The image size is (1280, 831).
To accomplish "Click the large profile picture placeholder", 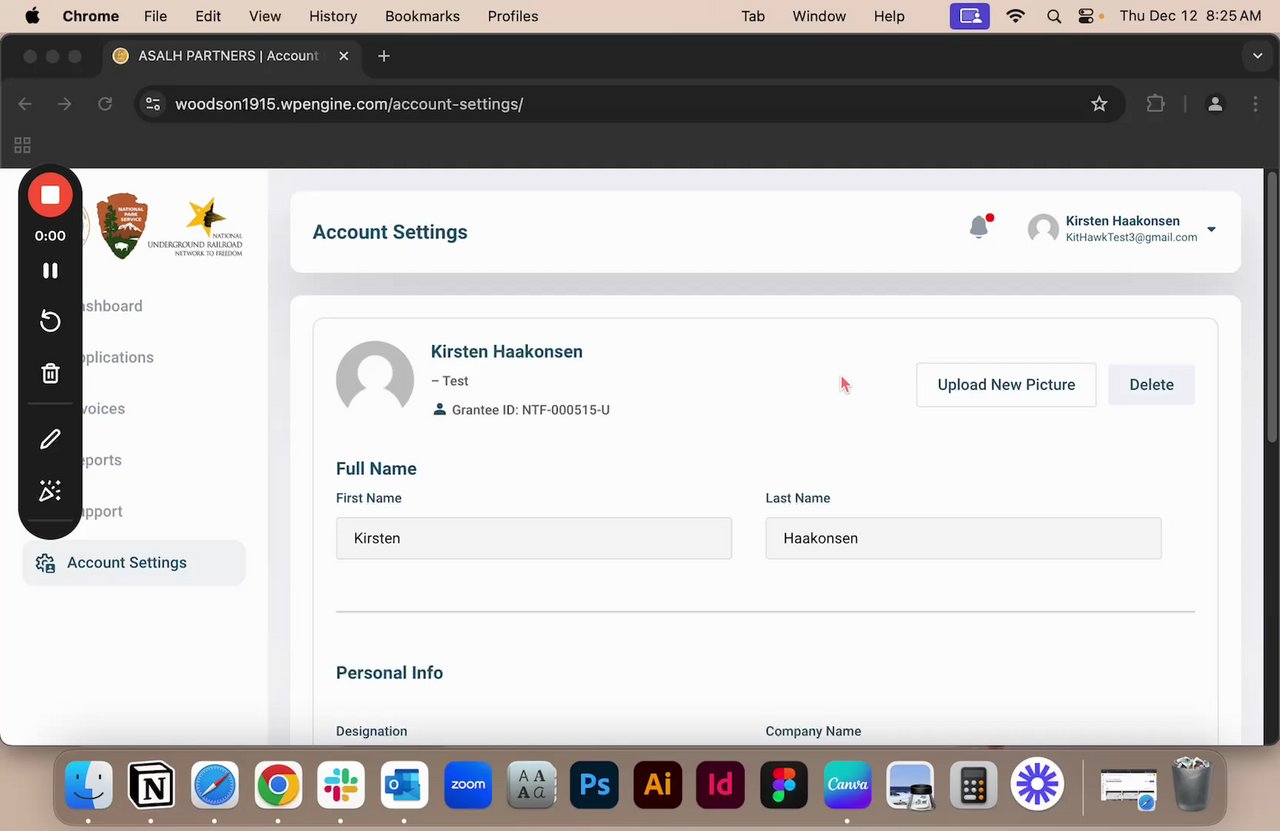I will point(375,380).
